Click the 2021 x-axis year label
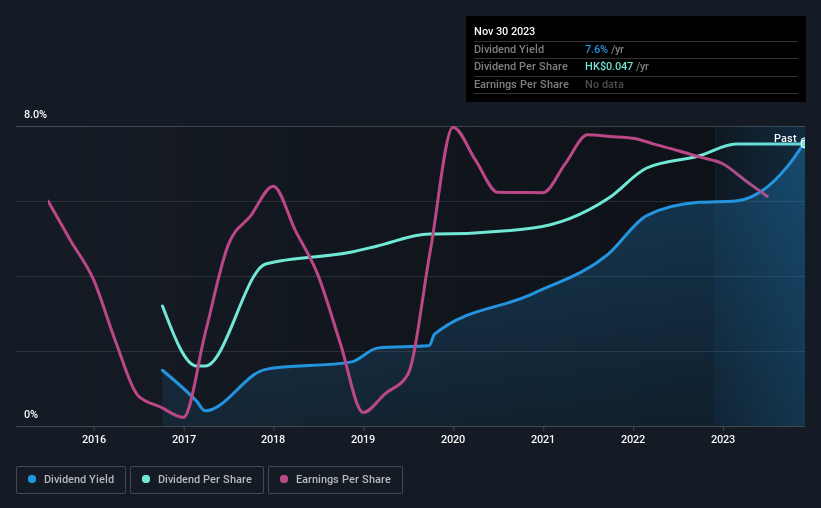821x508 pixels. pos(543,439)
